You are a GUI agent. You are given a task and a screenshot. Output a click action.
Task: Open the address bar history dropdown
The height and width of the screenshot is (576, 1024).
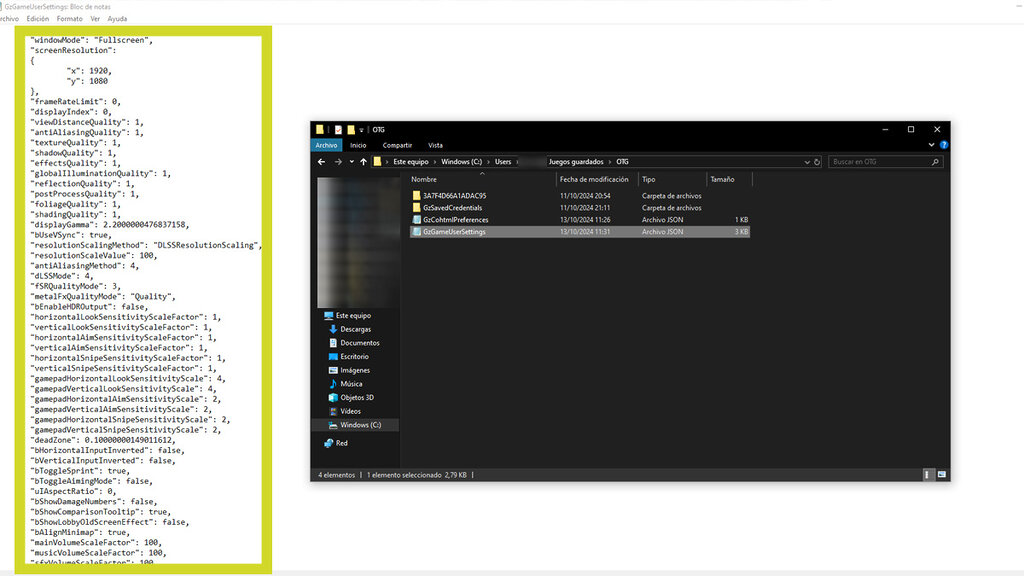pos(805,162)
